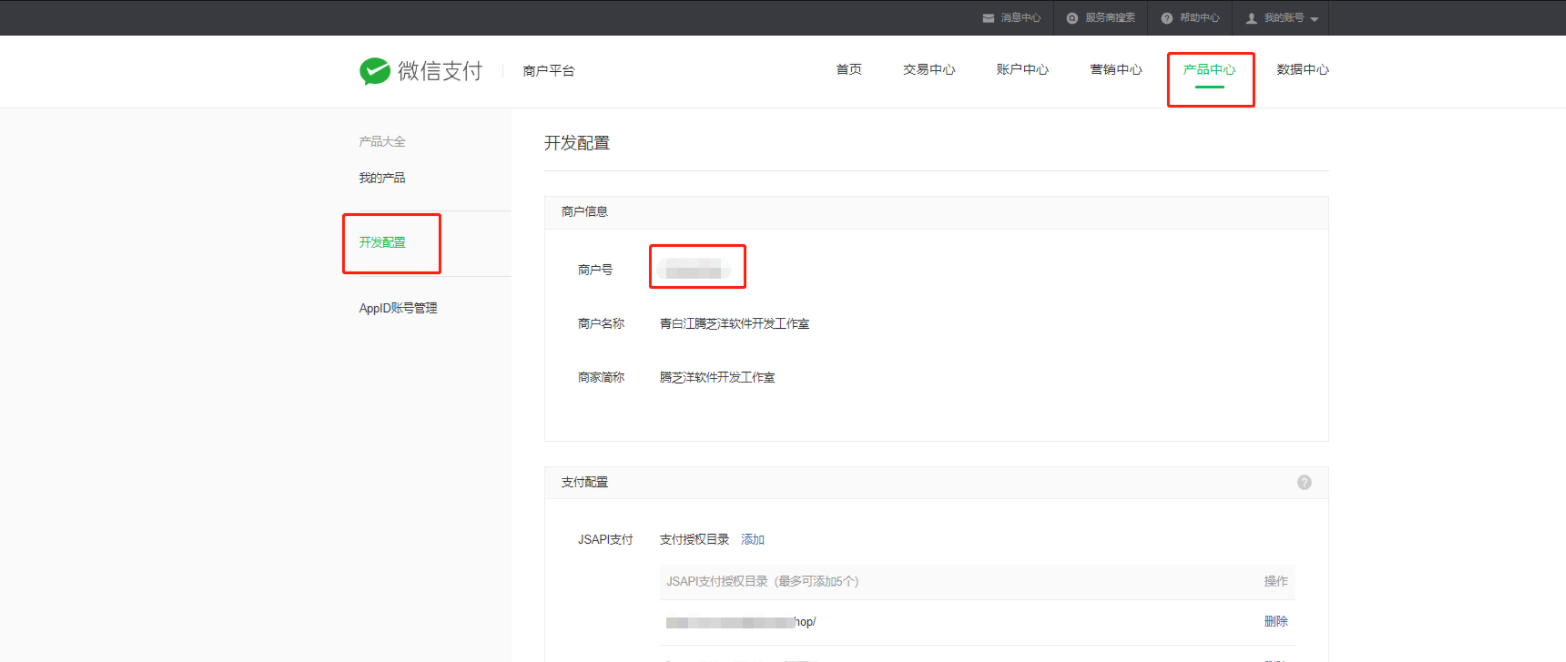This screenshot has width=1566, height=662.
Task: Click the 开发配置 page heading
Action: [x=577, y=143]
